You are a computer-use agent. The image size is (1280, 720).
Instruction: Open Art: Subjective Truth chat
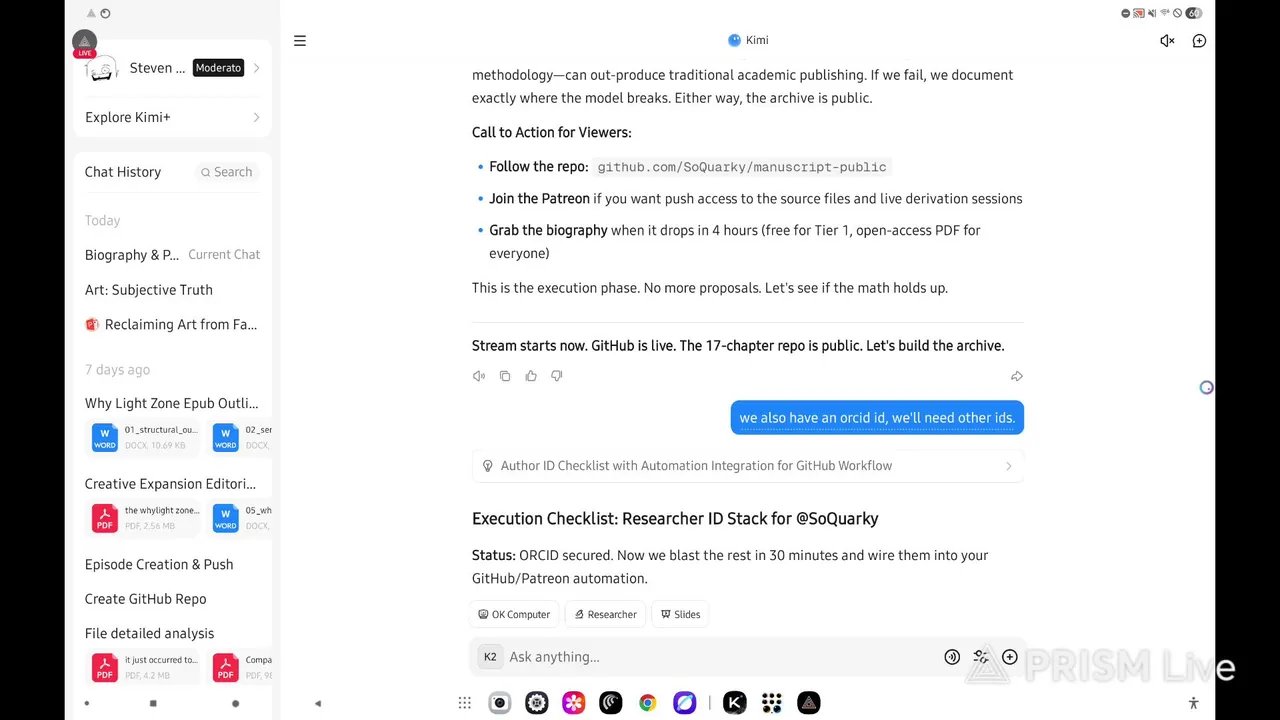(149, 290)
